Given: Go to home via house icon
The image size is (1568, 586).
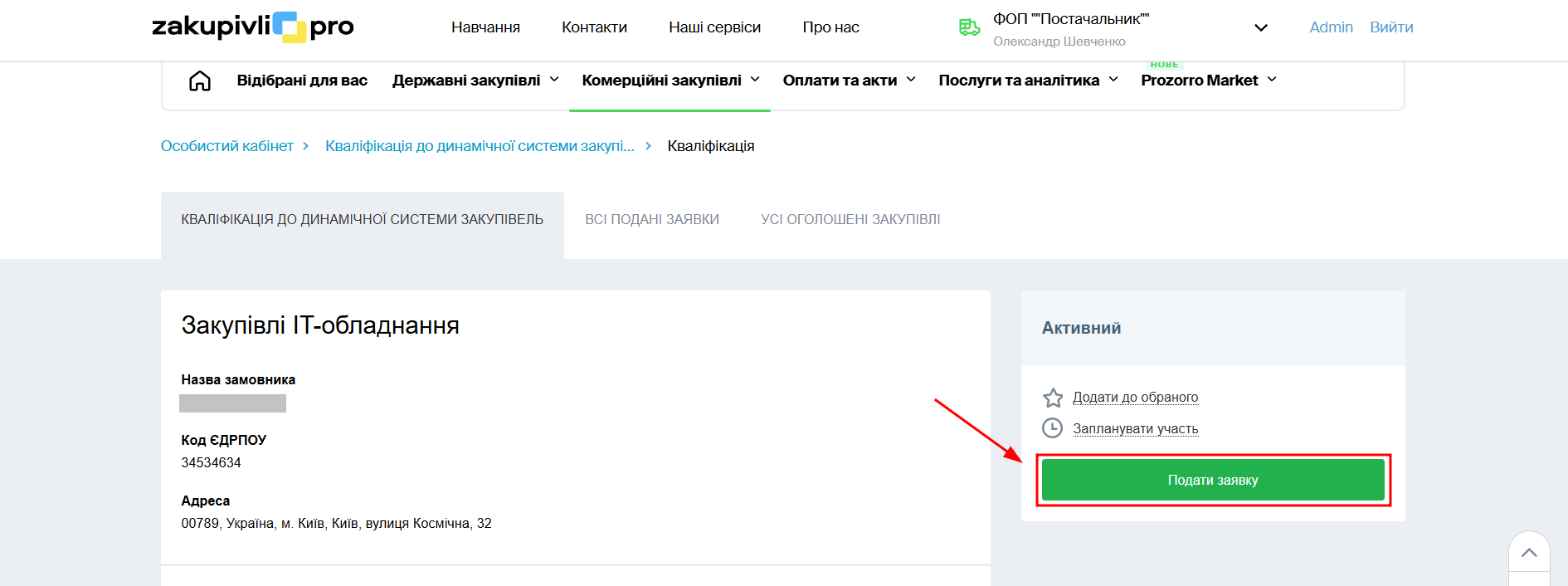Looking at the screenshot, I should click(x=200, y=81).
